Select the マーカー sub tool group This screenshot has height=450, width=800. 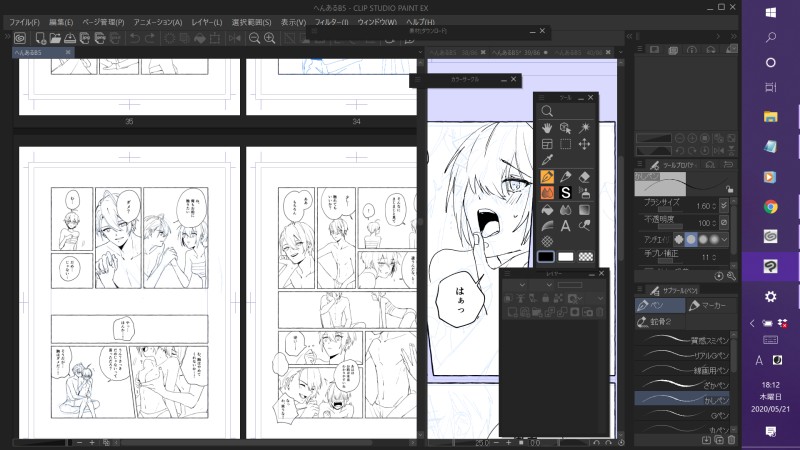[711, 305]
